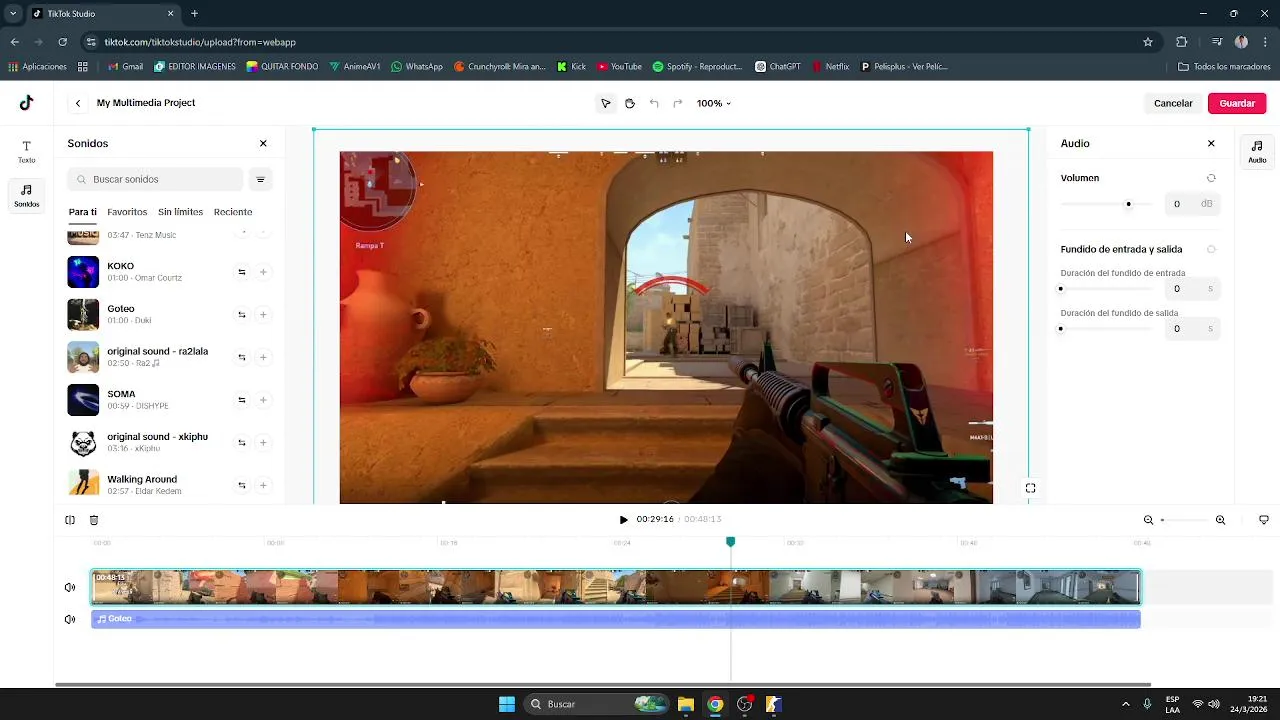Click the My Multimedia Project title
The image size is (1280, 720).
coord(146,103)
